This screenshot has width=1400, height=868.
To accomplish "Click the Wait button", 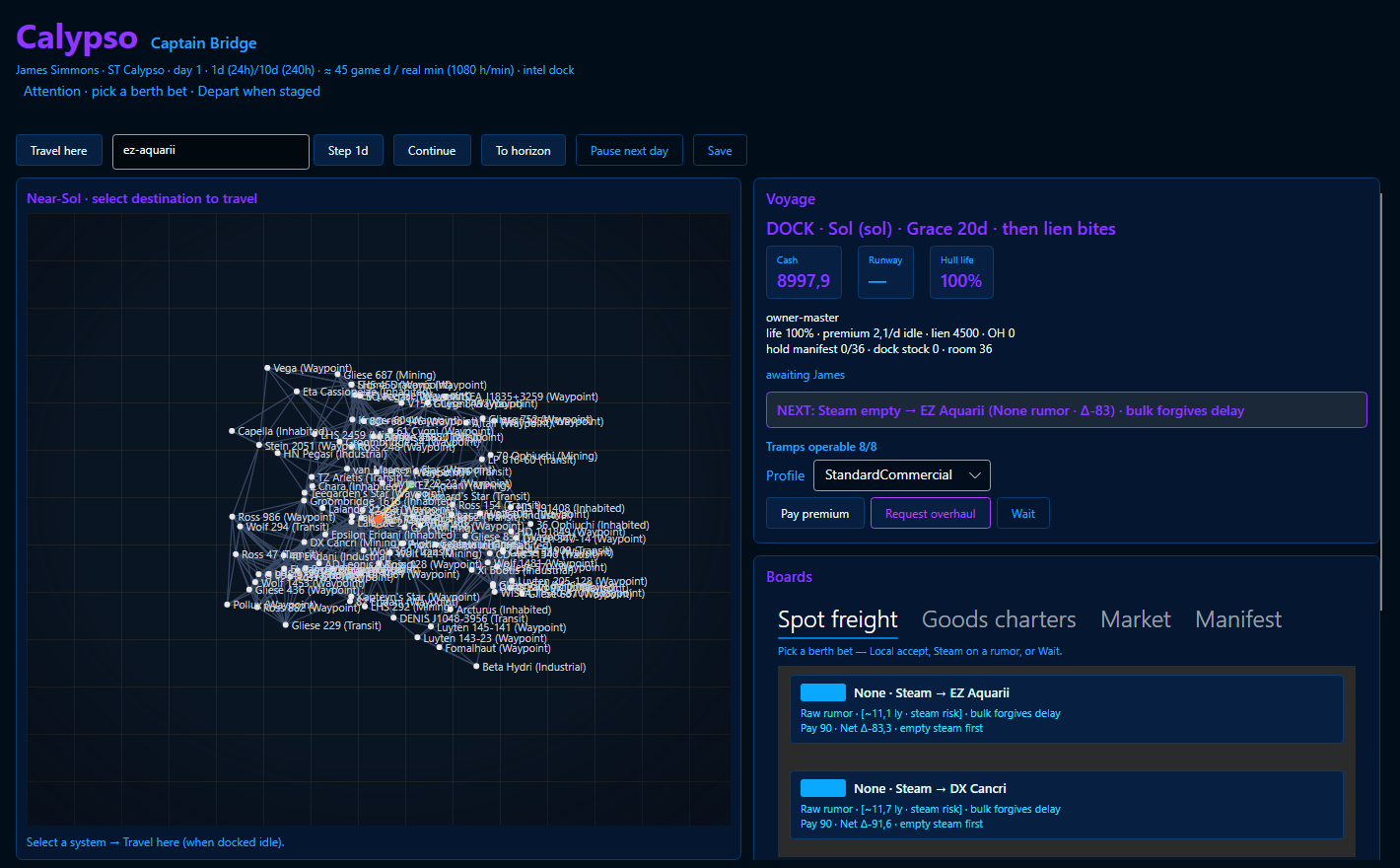I will pyautogui.click(x=1023, y=514).
